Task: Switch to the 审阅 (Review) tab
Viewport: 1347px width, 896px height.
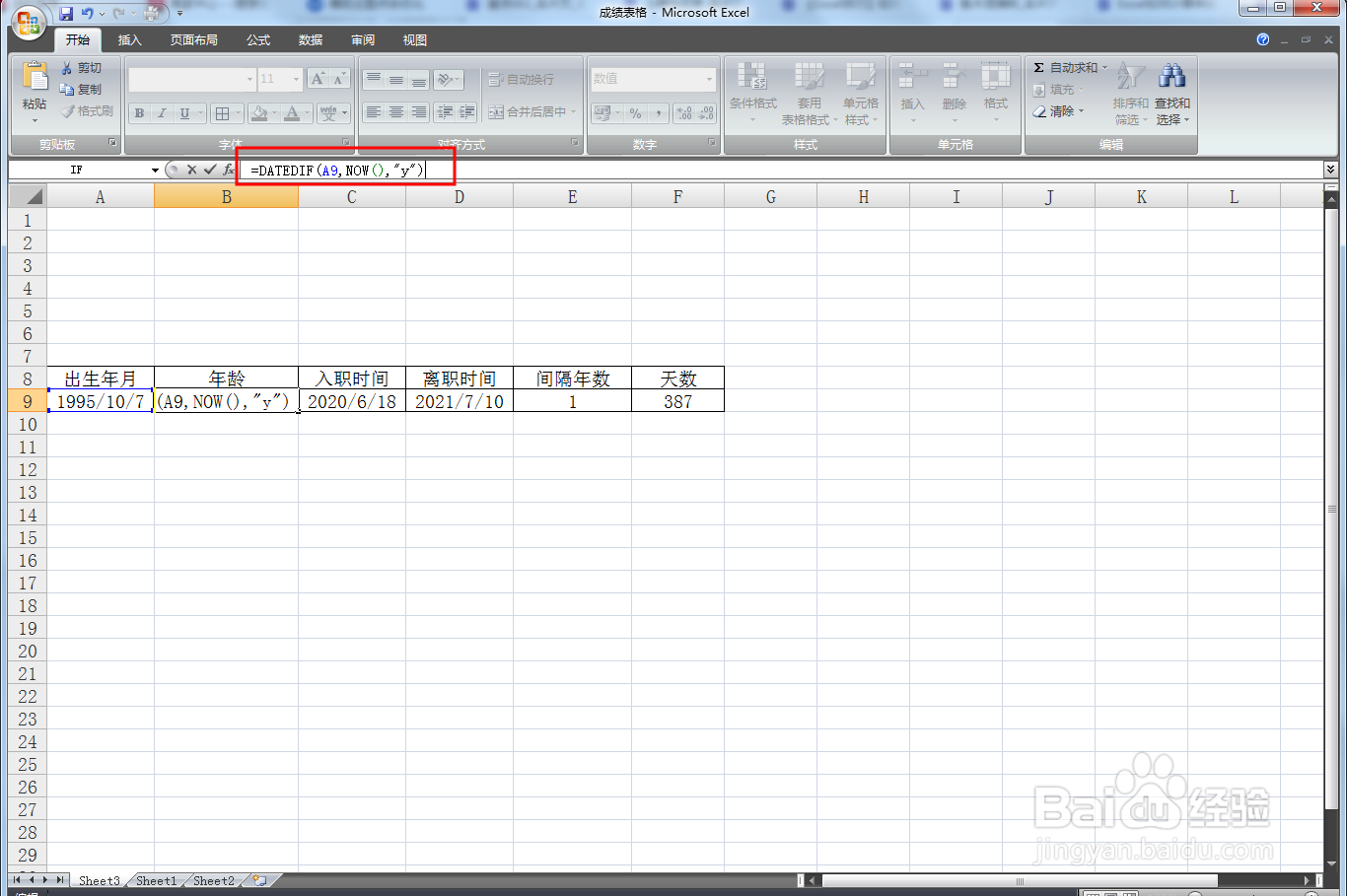Action: click(x=363, y=40)
